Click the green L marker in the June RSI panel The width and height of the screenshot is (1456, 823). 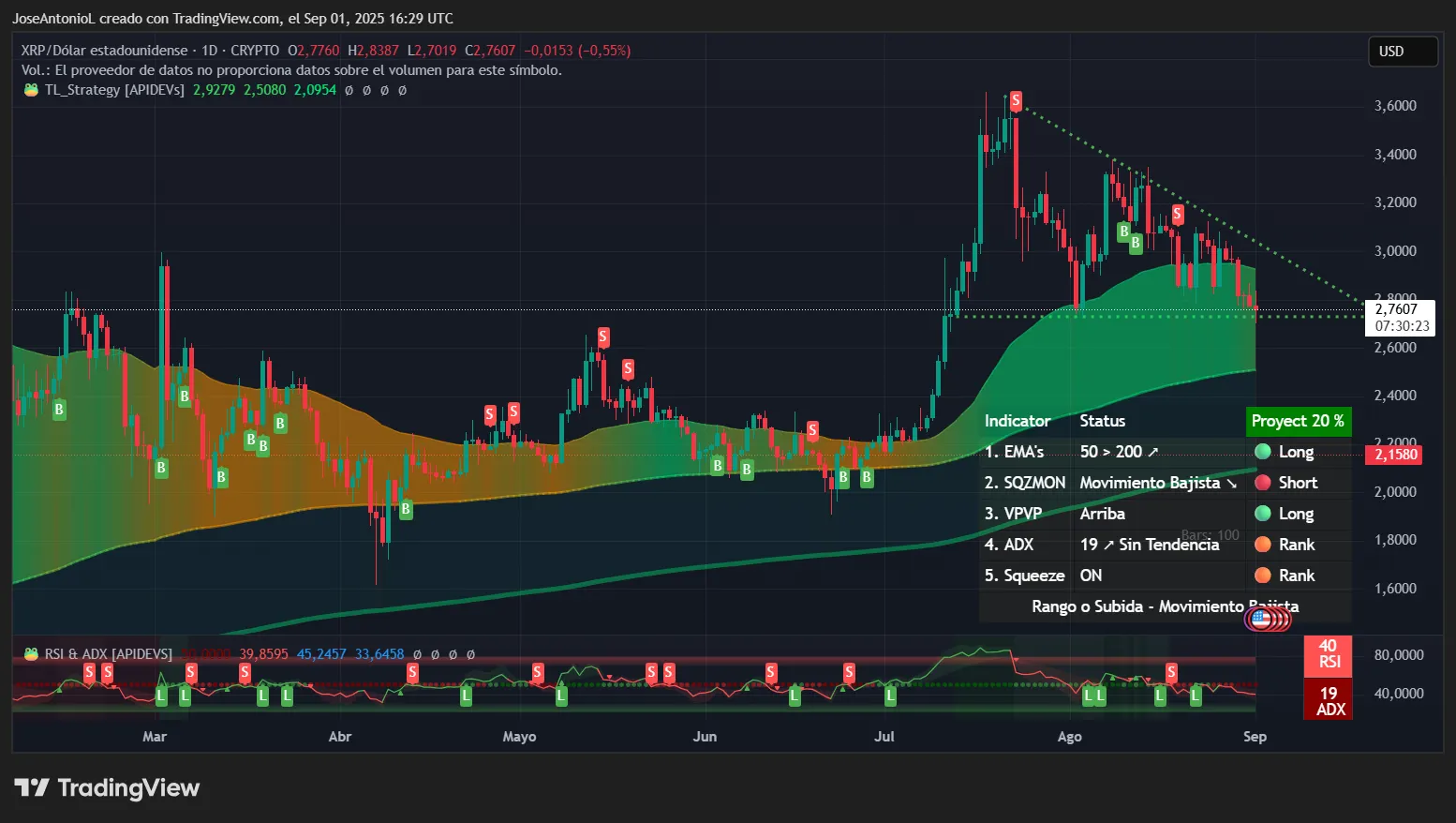click(795, 696)
